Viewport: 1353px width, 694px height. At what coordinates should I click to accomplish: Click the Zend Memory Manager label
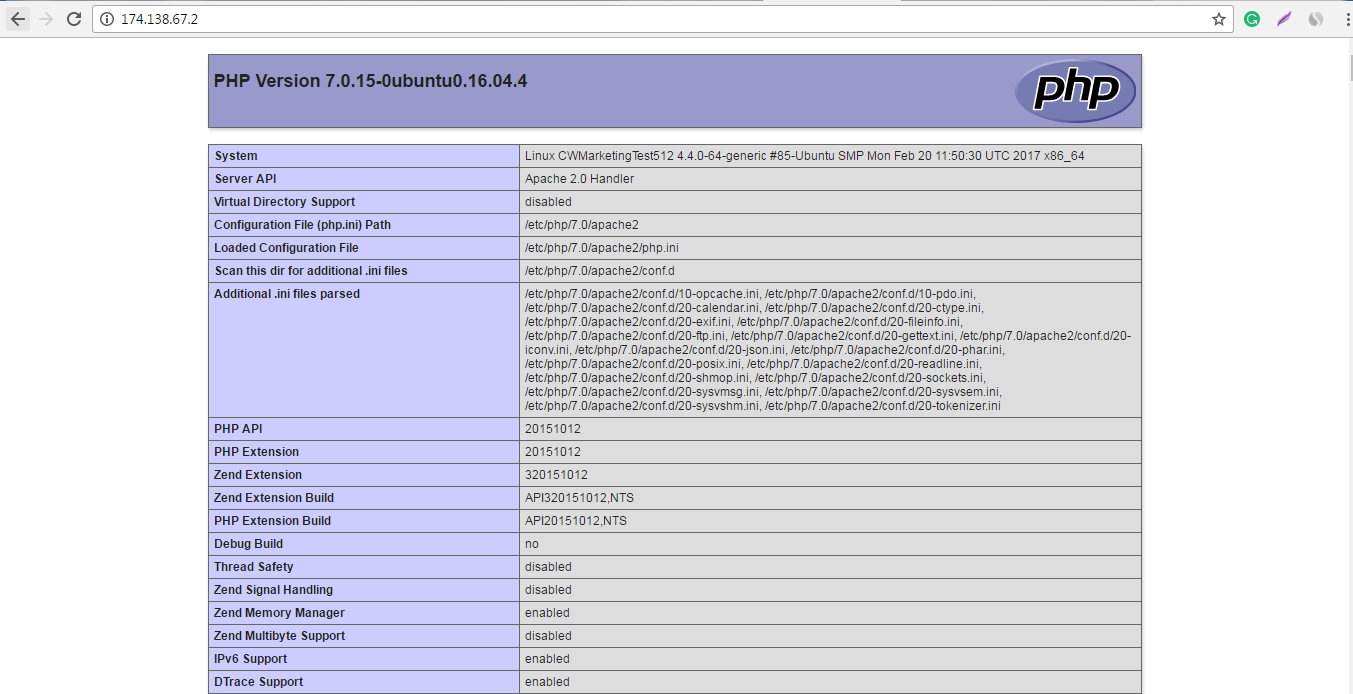(279, 613)
